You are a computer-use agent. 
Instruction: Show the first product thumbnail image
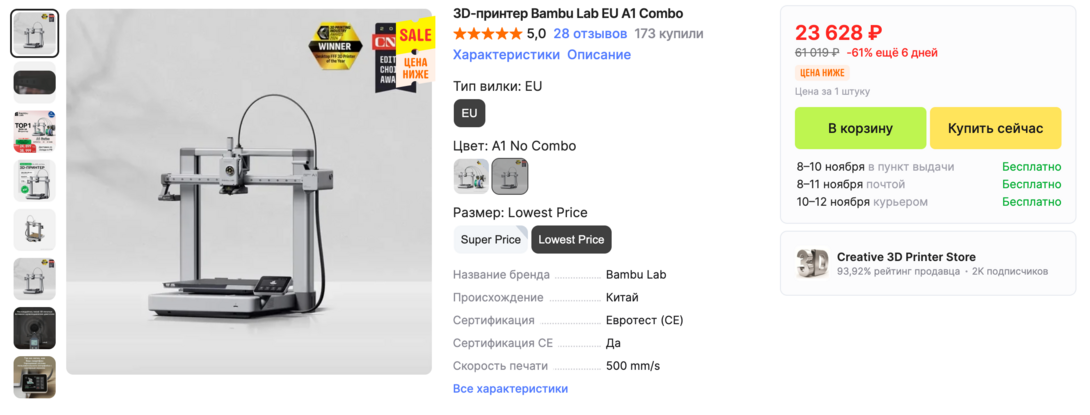pos(35,34)
